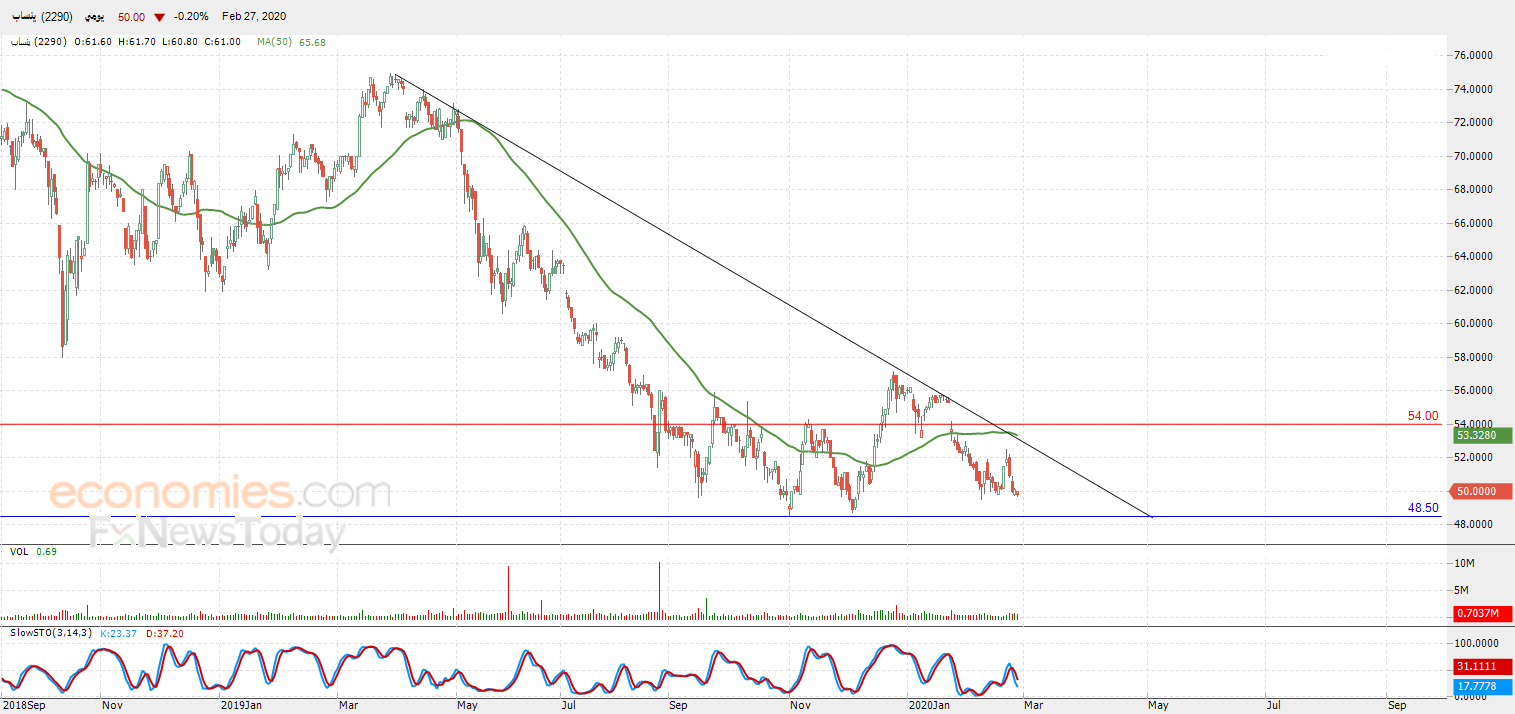Click the red down-triangle change indicator
Image resolution: width=1515 pixels, height=714 pixels.
(159, 17)
